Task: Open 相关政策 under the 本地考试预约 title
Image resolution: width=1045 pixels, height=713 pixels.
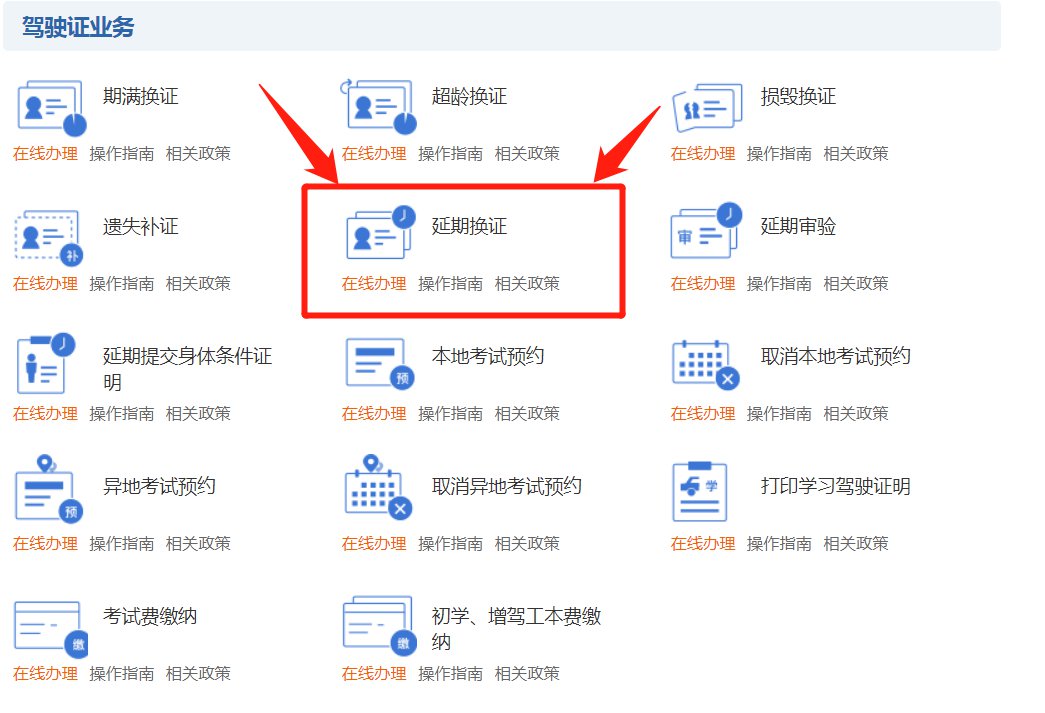Action: point(527,414)
